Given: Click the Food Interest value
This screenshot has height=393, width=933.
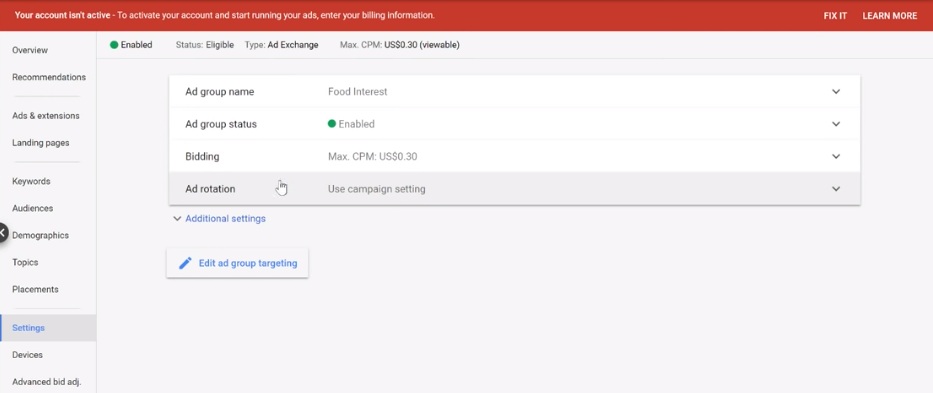Looking at the screenshot, I should point(358,92).
